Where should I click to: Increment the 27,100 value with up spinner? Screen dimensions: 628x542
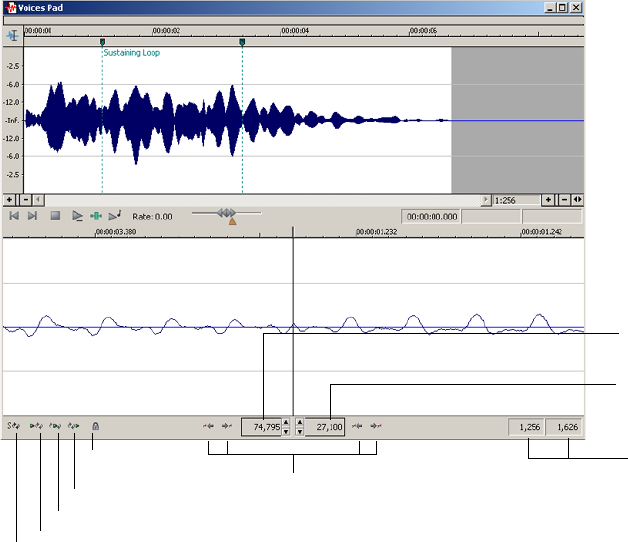300,422
